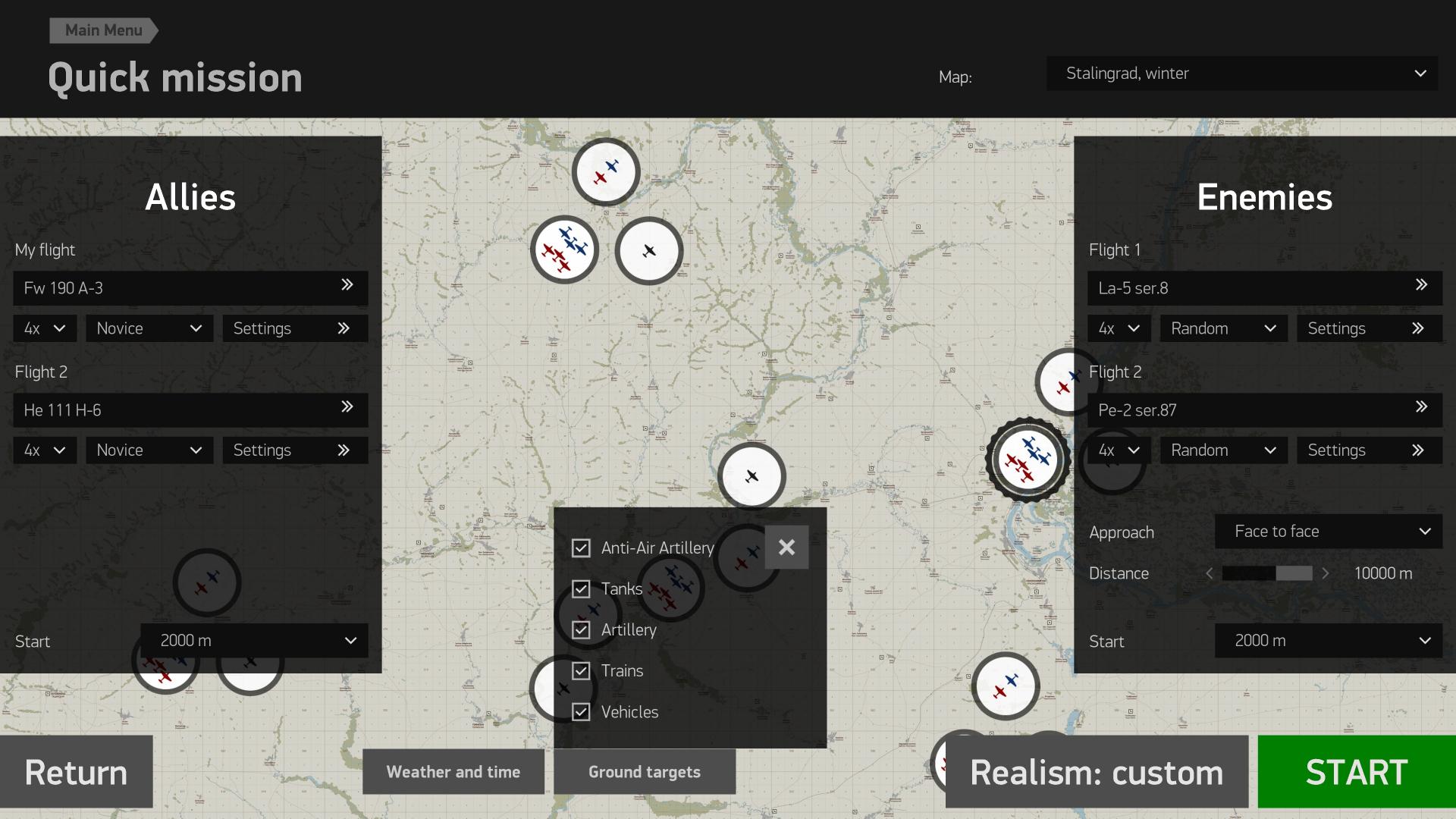Toggle the Trains checkbox
1456x819 pixels.
581,671
